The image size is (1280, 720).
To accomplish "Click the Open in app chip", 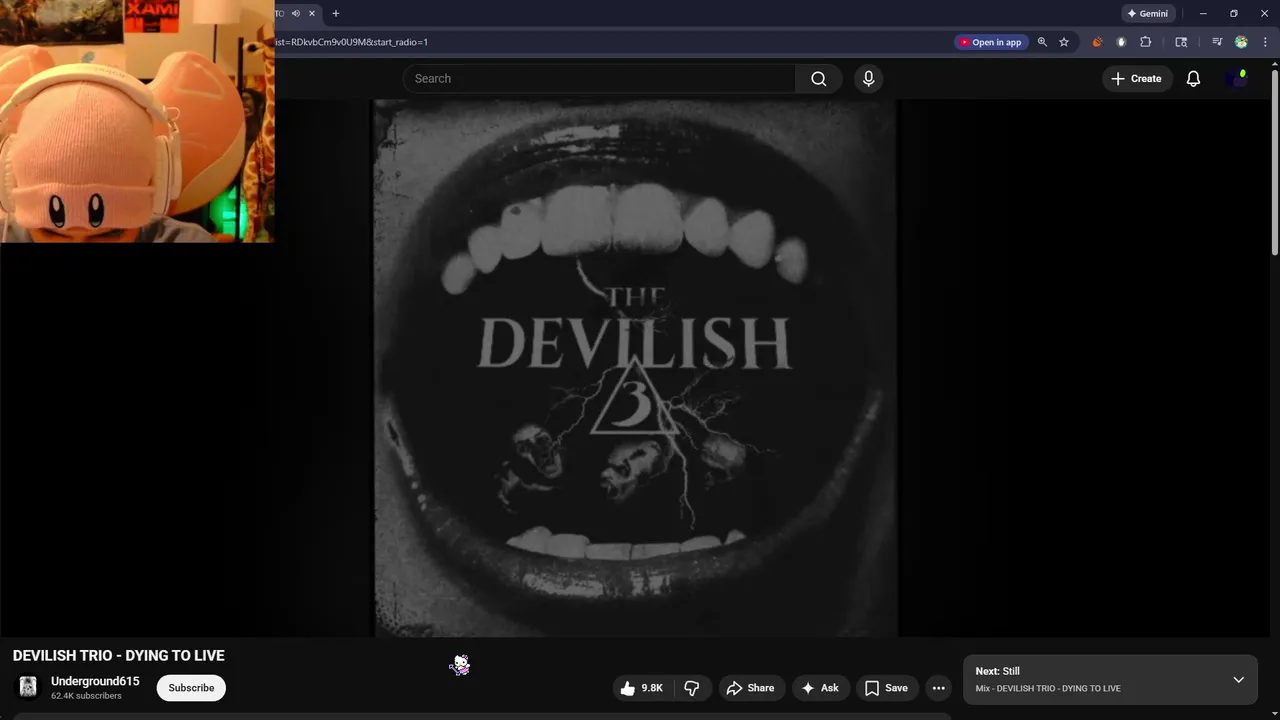I will [991, 42].
